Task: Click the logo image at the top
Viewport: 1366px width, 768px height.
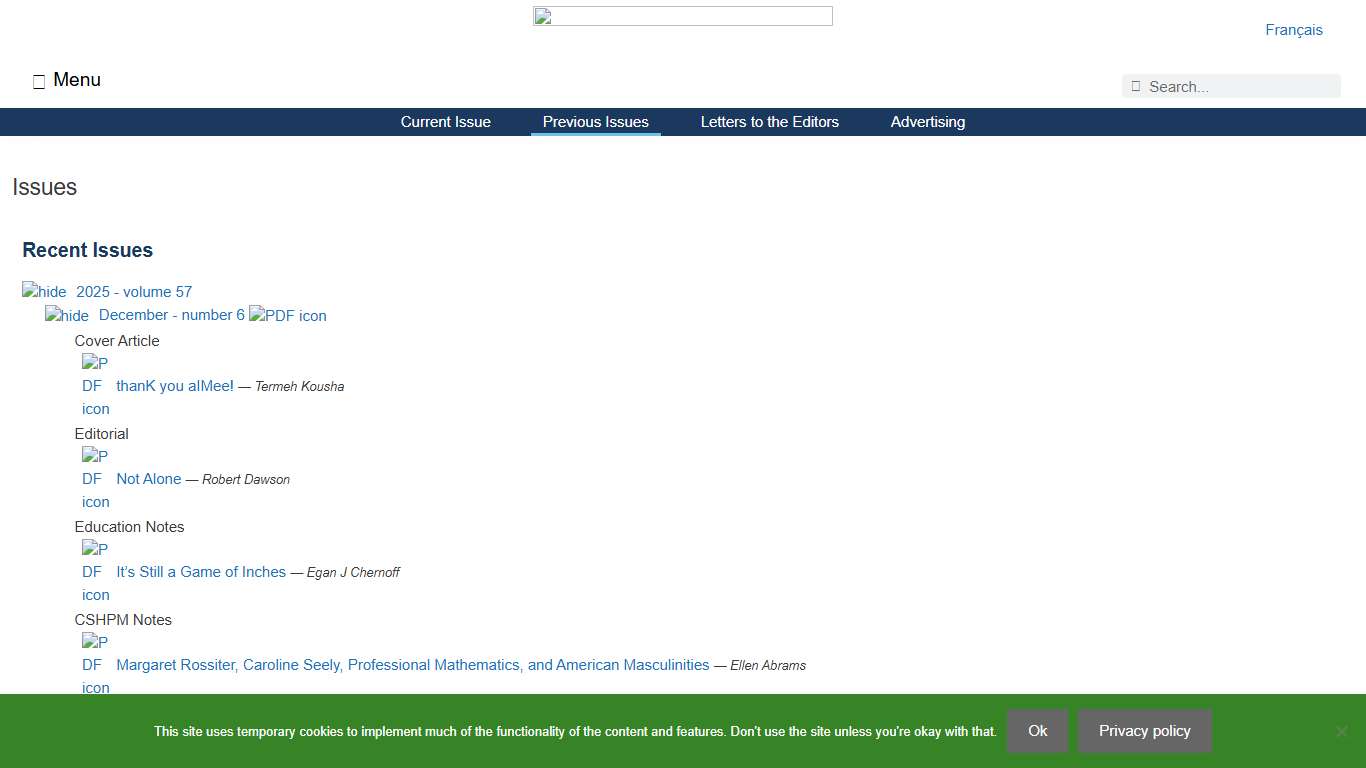Action: (x=683, y=15)
